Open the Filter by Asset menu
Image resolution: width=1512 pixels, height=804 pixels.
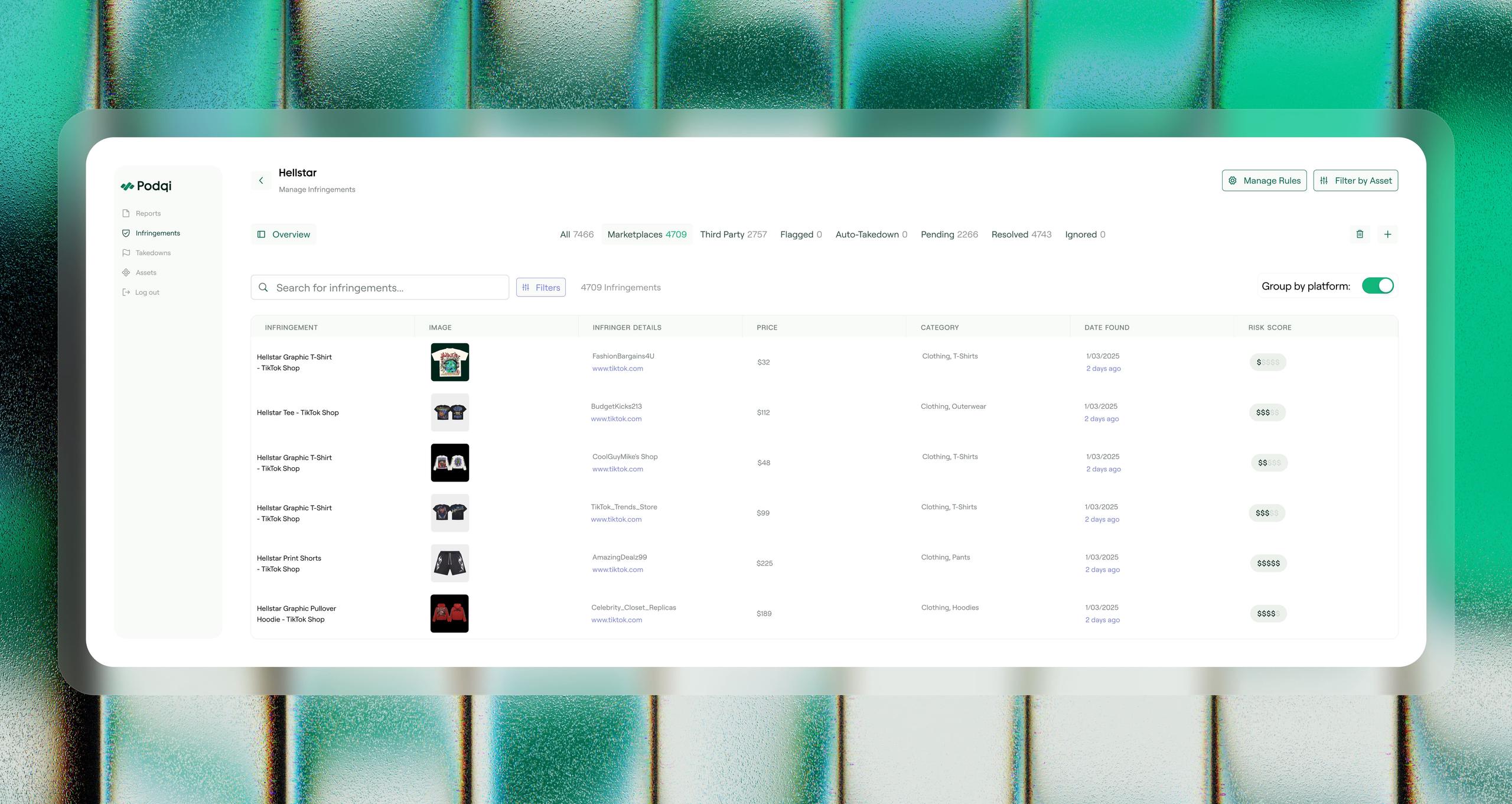[1355, 181]
